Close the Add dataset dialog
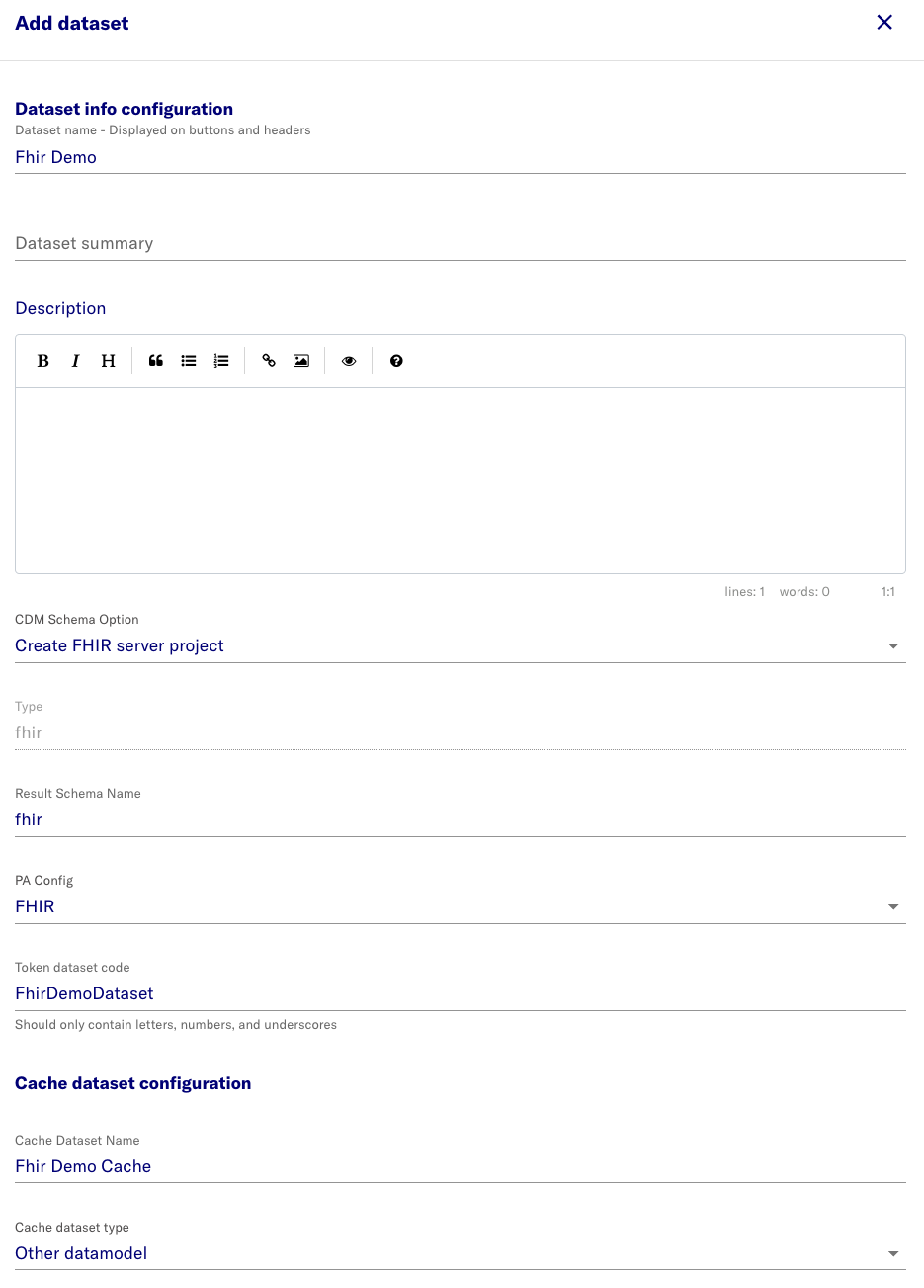This screenshot has height=1288, width=924. 884,22
